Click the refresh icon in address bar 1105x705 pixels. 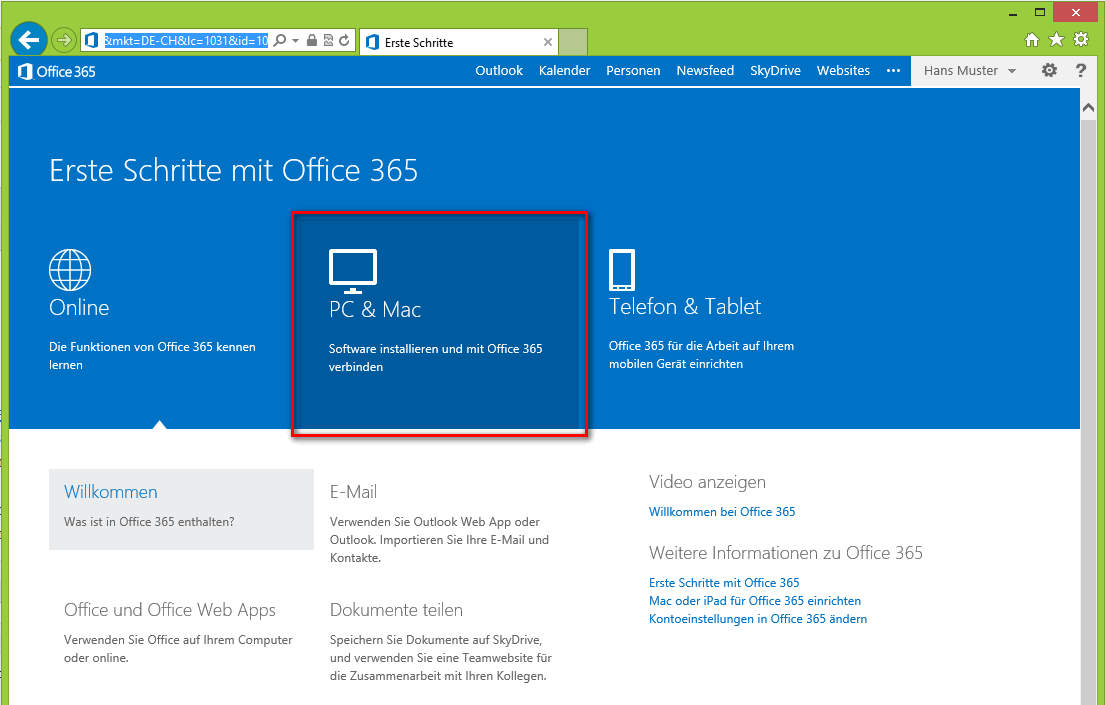(344, 40)
